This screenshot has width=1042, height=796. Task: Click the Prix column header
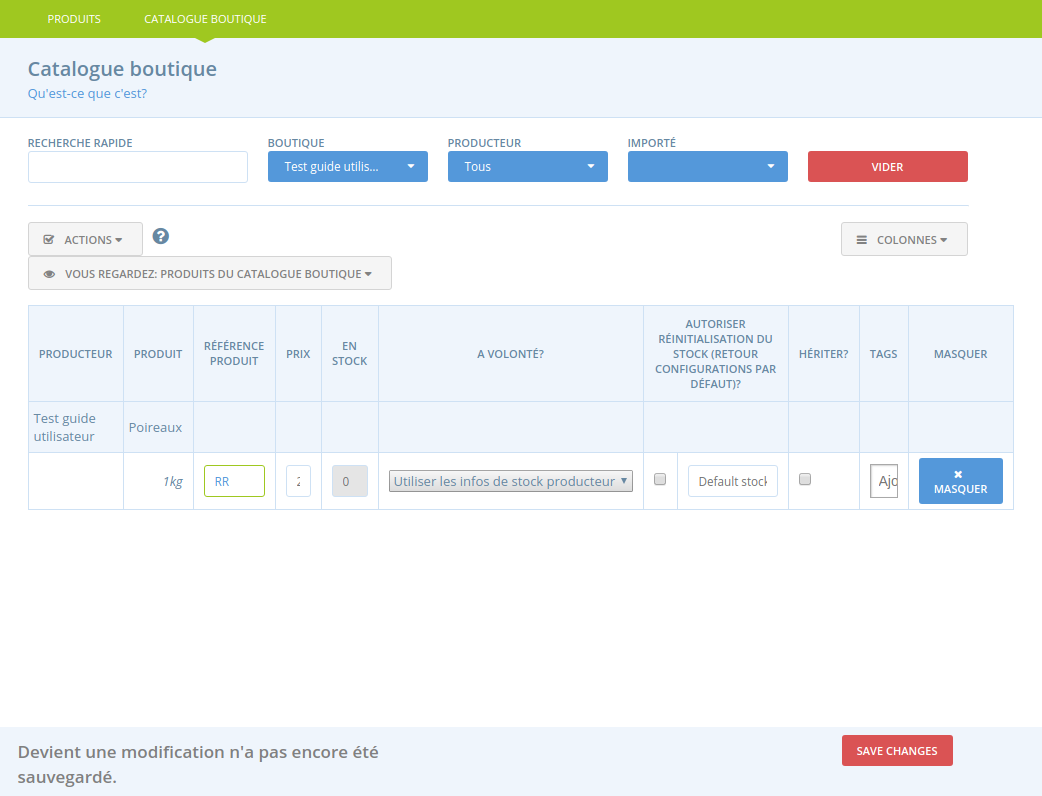pyautogui.click(x=298, y=354)
